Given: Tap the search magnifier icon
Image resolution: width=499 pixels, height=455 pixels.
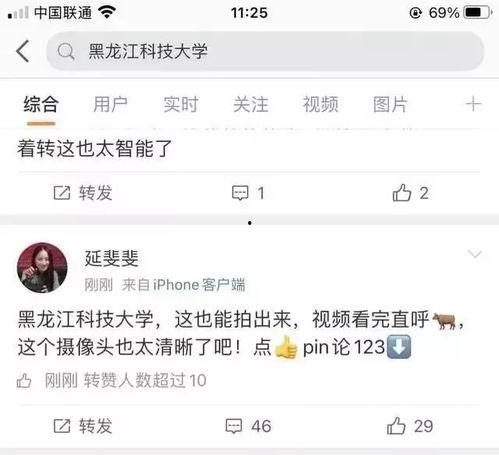Looking at the screenshot, I should [66, 52].
